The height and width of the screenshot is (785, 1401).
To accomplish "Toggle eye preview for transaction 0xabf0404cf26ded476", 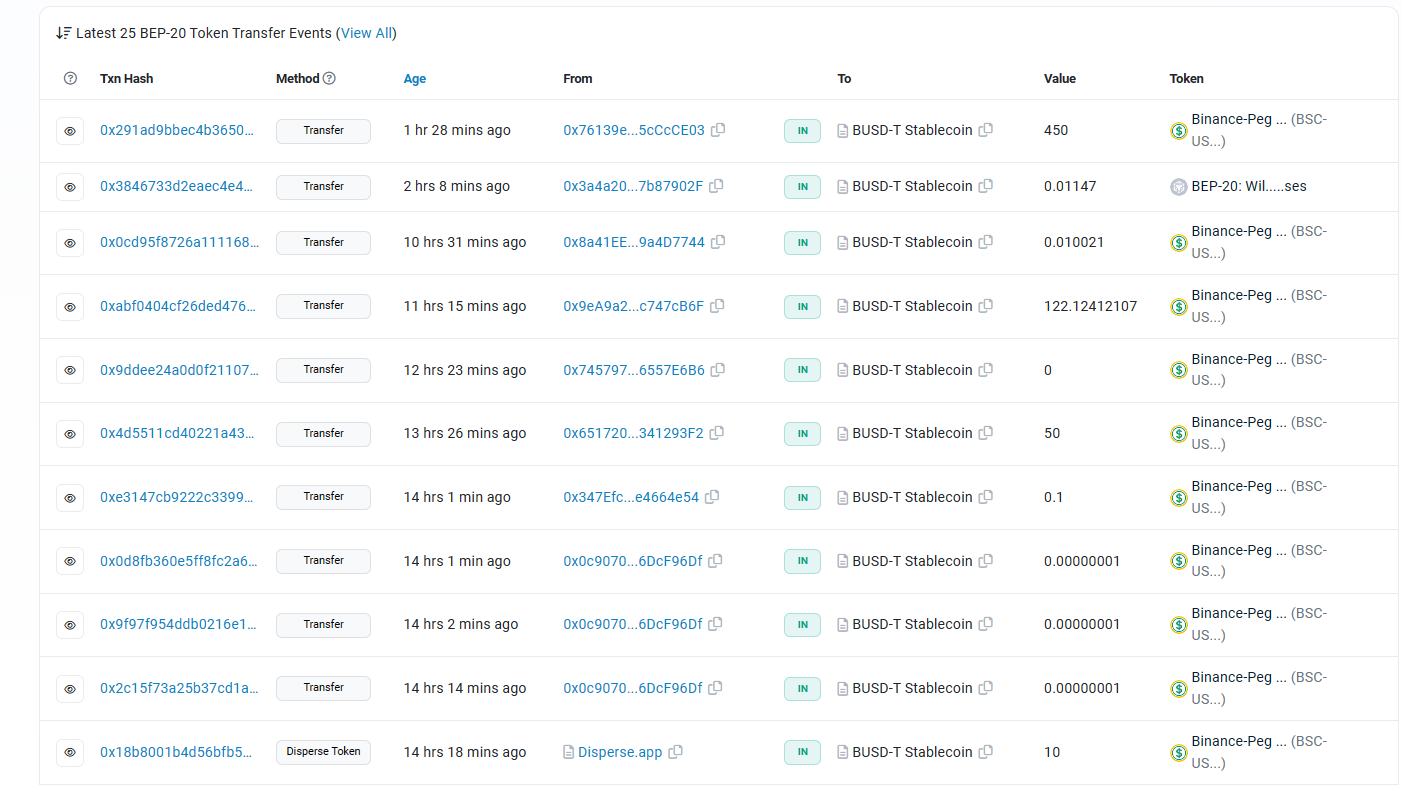I will click(70, 307).
